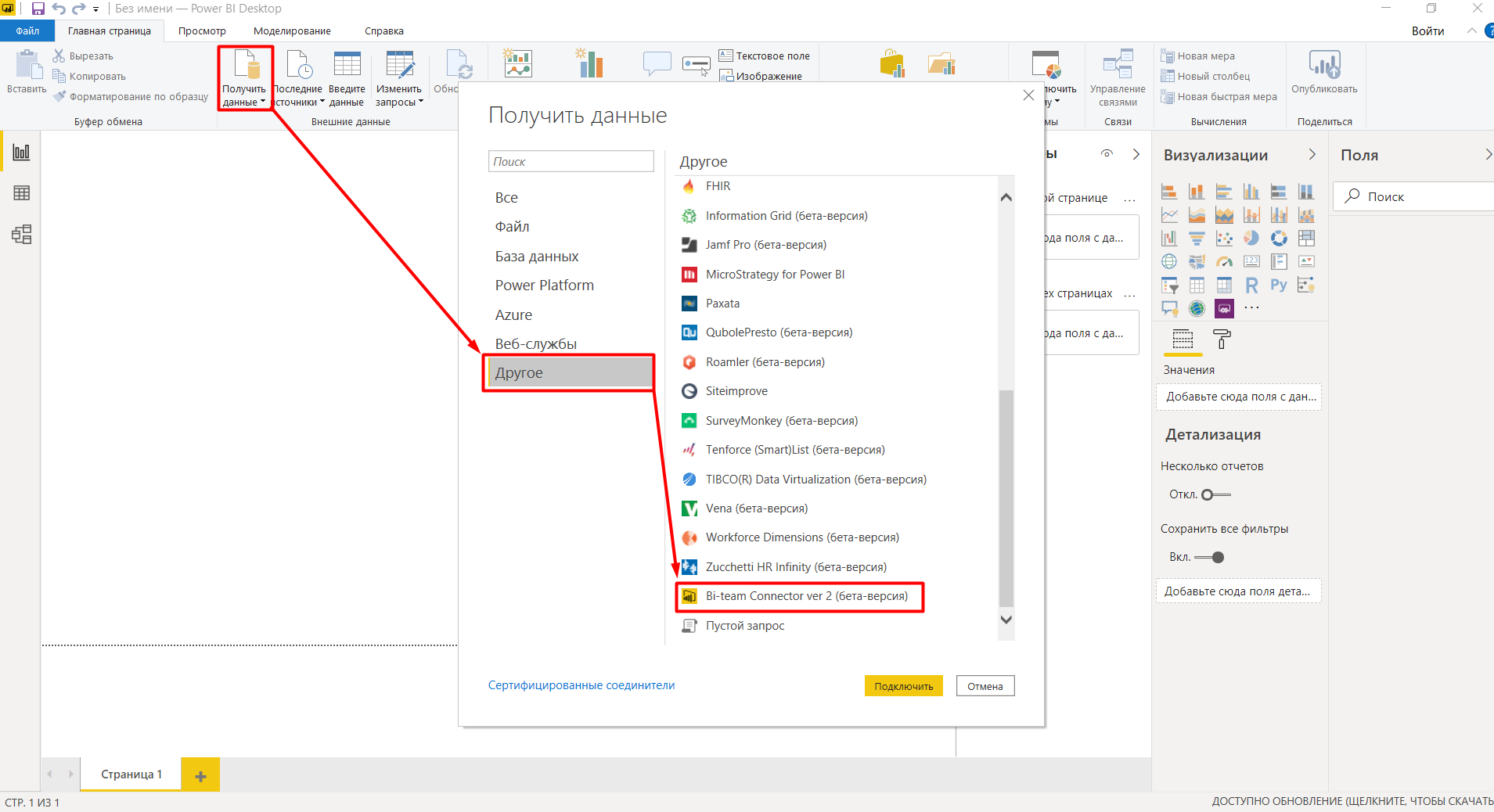Viewport: 1494px width, 812px height.
Task: Open the 'Получить данные' dropdown button
Action: pyautogui.click(x=244, y=77)
